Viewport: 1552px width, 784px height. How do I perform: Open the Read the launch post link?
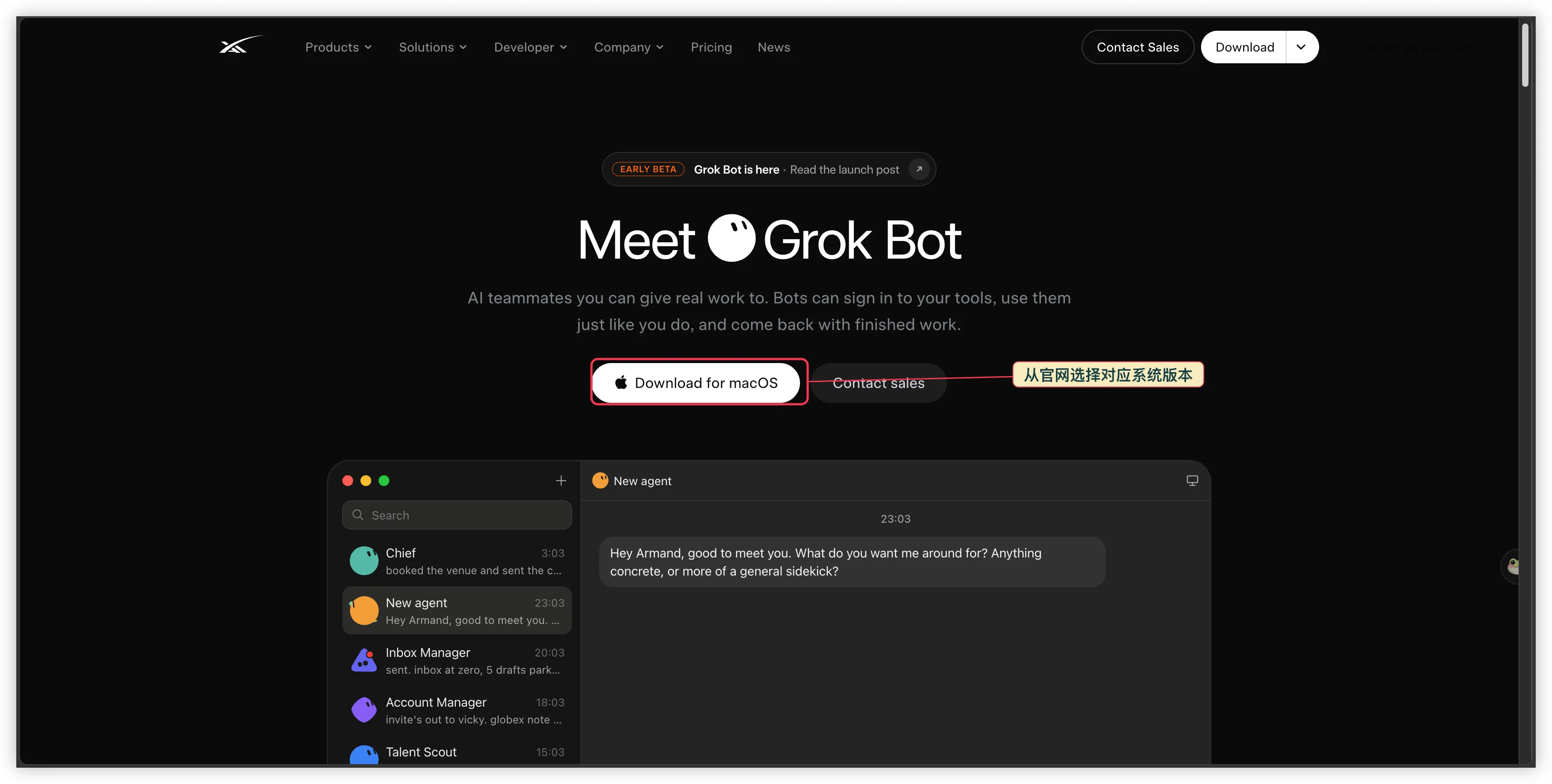pyautogui.click(x=844, y=170)
